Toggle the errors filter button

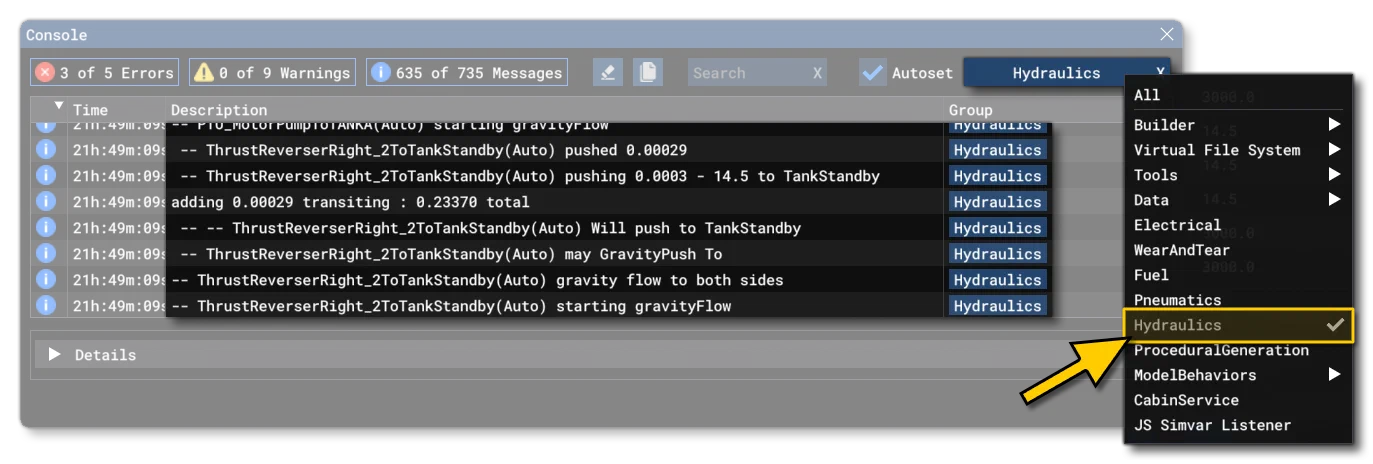104,72
